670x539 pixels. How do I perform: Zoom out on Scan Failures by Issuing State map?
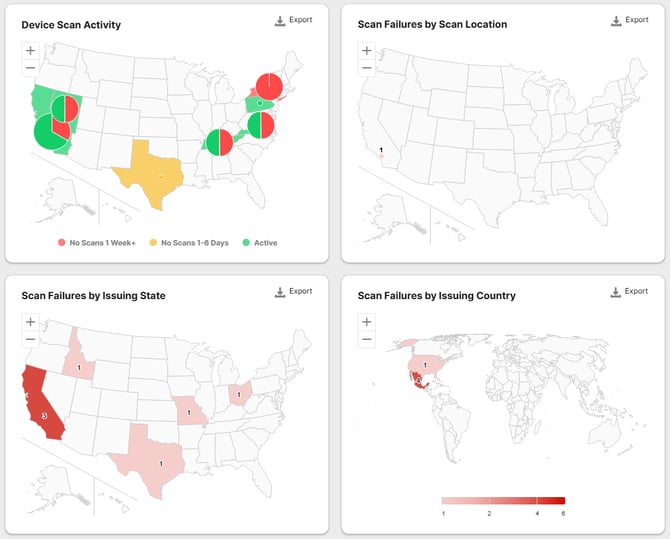coord(30,339)
